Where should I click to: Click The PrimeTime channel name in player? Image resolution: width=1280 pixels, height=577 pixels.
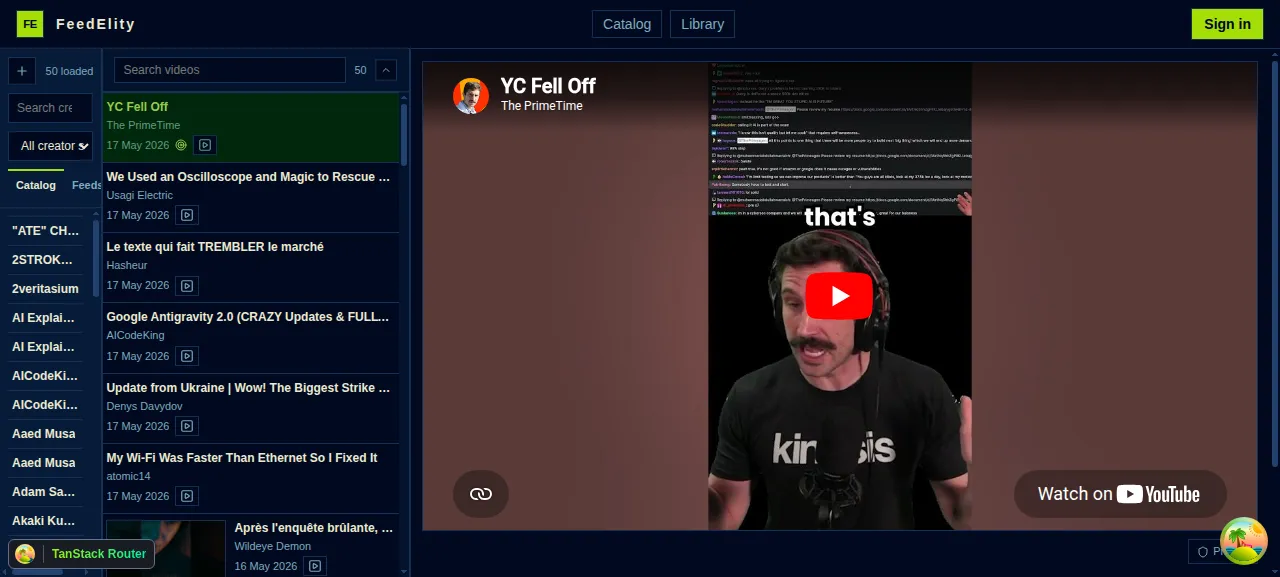tap(541, 106)
